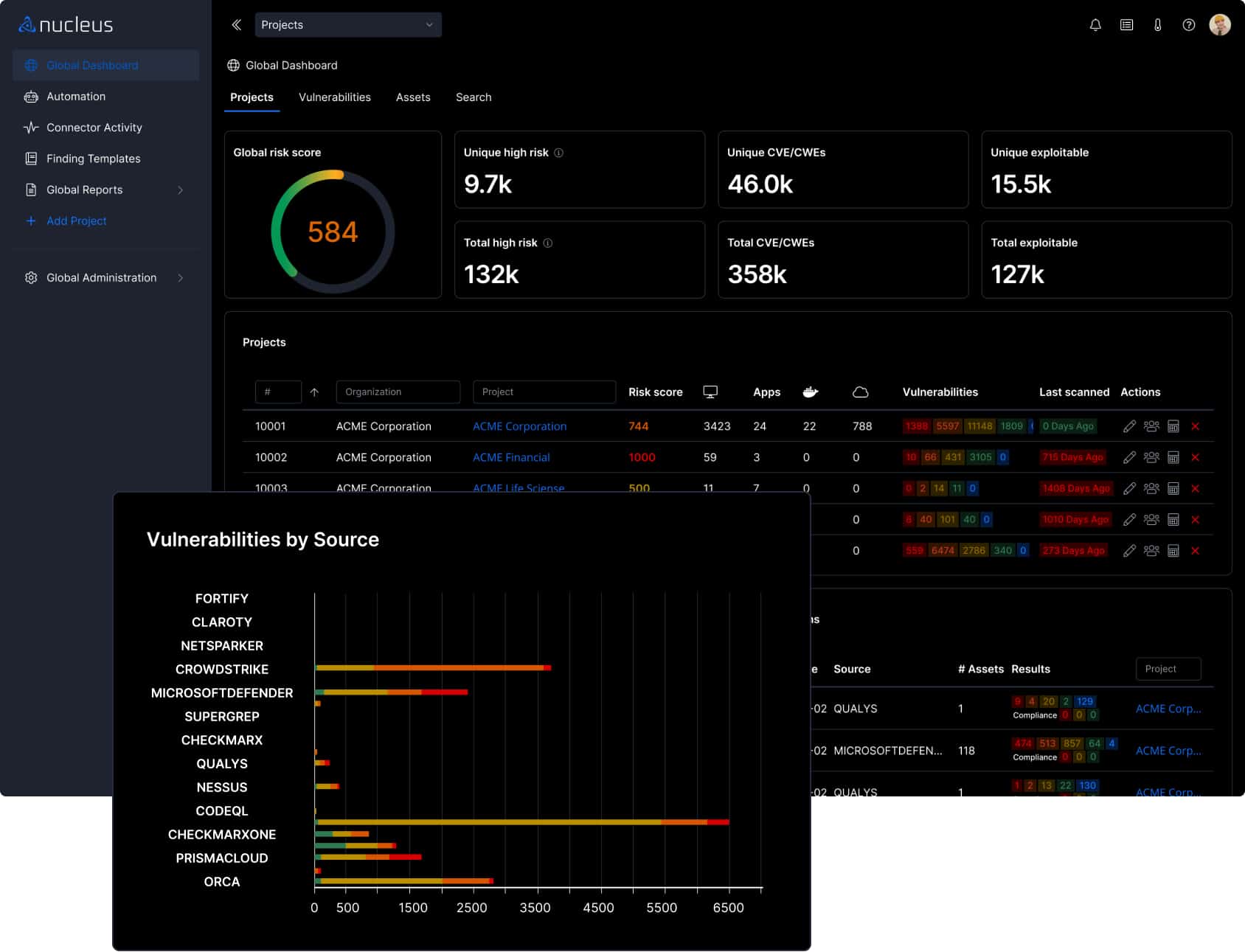Manage users for row scanned 1010 Days Ago

pos(1151,520)
